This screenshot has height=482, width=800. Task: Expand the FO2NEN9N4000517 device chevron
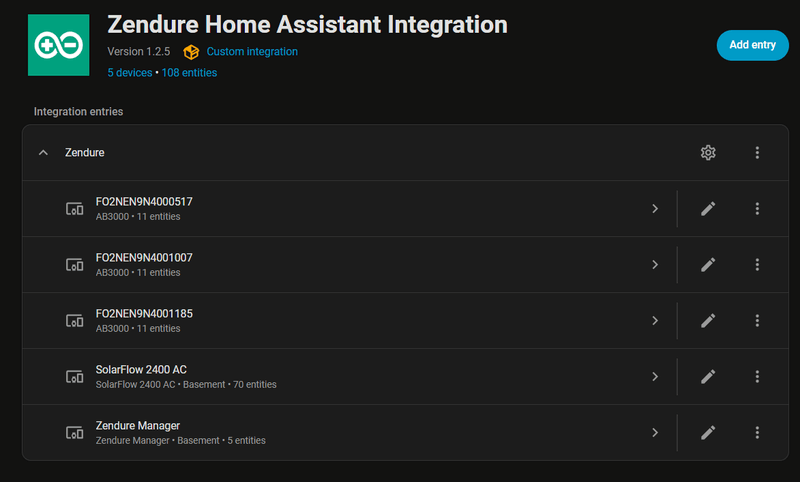click(654, 209)
